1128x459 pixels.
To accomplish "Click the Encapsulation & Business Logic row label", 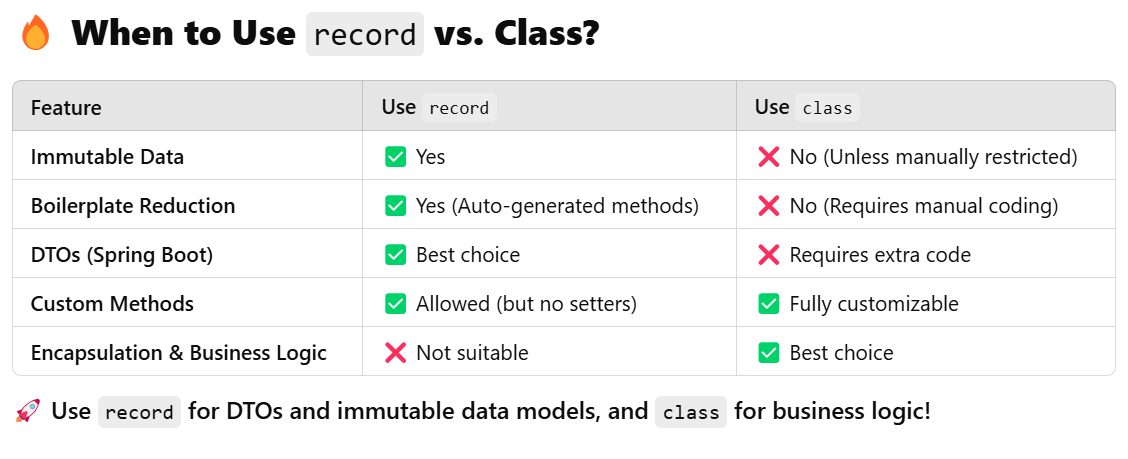I will click(x=178, y=353).
